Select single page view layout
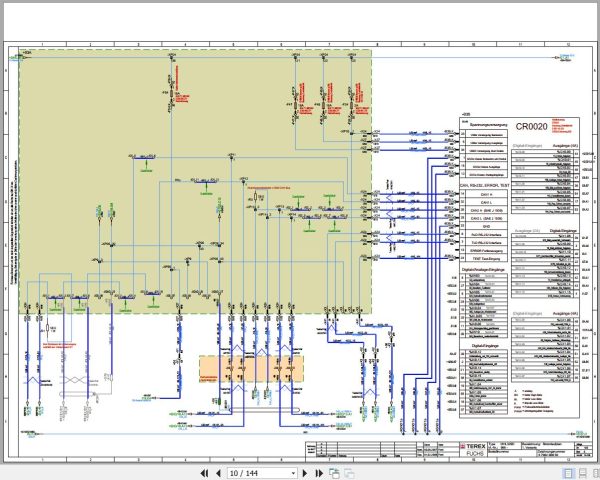600x480 pixels. click(x=568, y=473)
